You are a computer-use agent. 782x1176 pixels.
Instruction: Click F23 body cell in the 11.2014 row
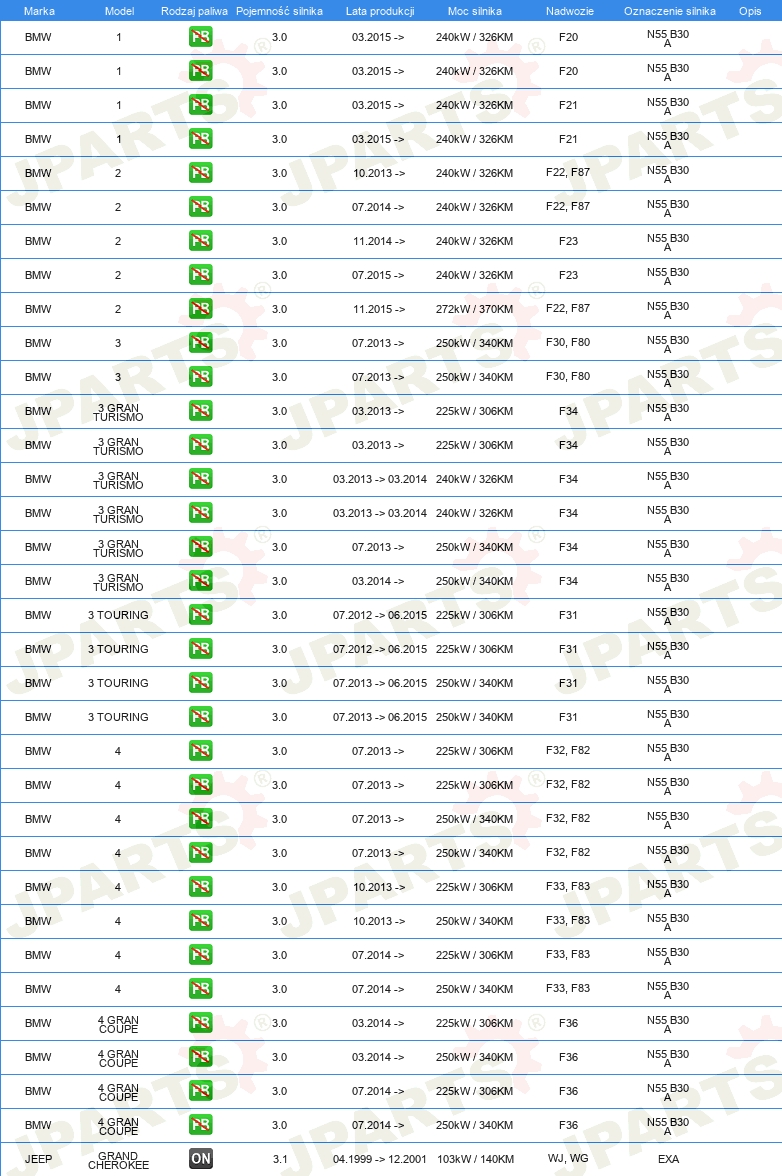click(568, 241)
